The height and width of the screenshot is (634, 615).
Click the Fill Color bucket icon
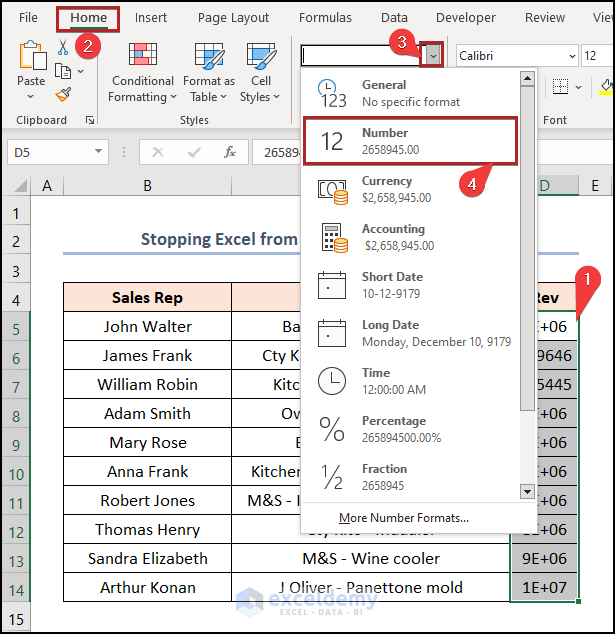(607, 87)
